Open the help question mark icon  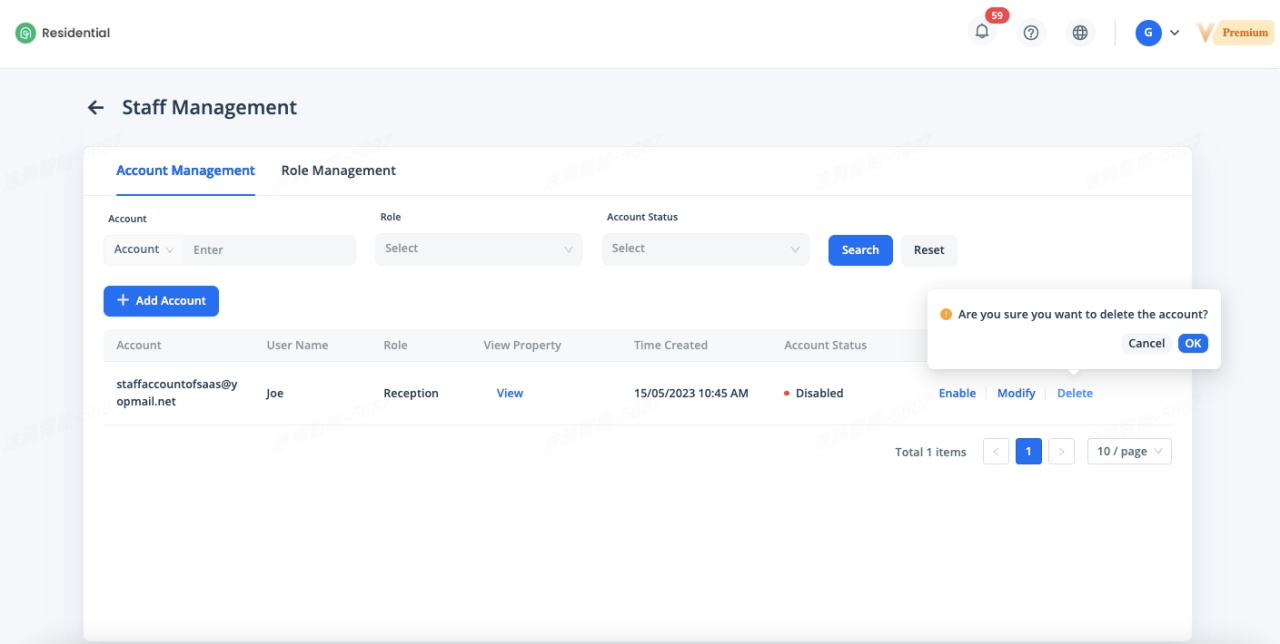pos(1031,33)
